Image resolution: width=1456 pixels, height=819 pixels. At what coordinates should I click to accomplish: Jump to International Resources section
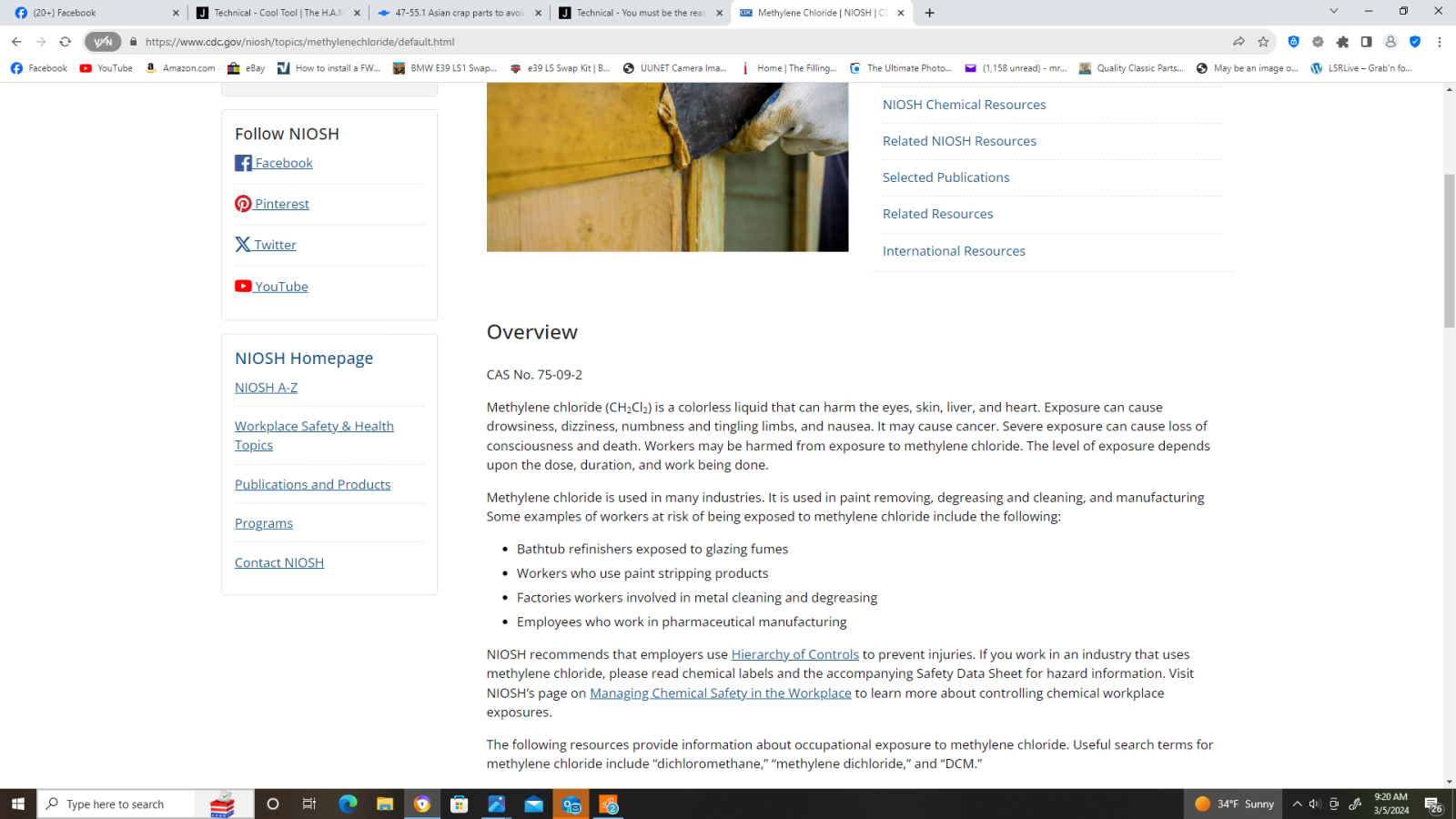click(954, 251)
